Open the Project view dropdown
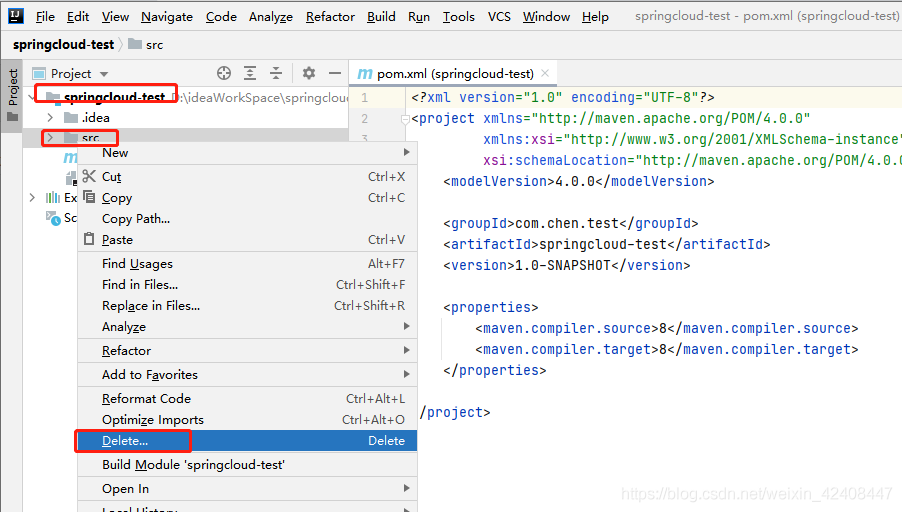Image resolution: width=902 pixels, height=512 pixels. [x=103, y=74]
